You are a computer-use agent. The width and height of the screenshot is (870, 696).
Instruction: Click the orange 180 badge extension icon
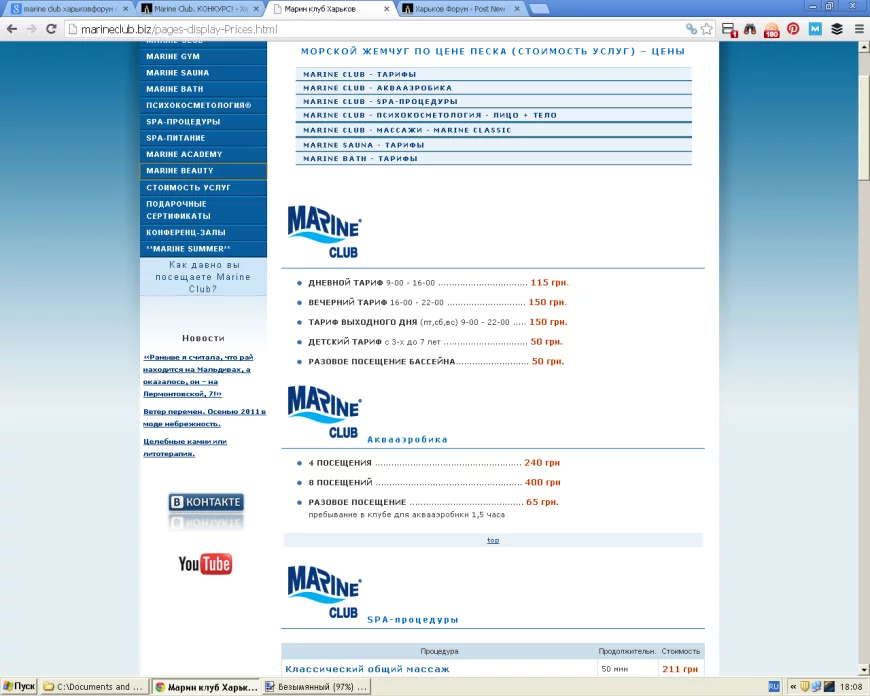(771, 30)
